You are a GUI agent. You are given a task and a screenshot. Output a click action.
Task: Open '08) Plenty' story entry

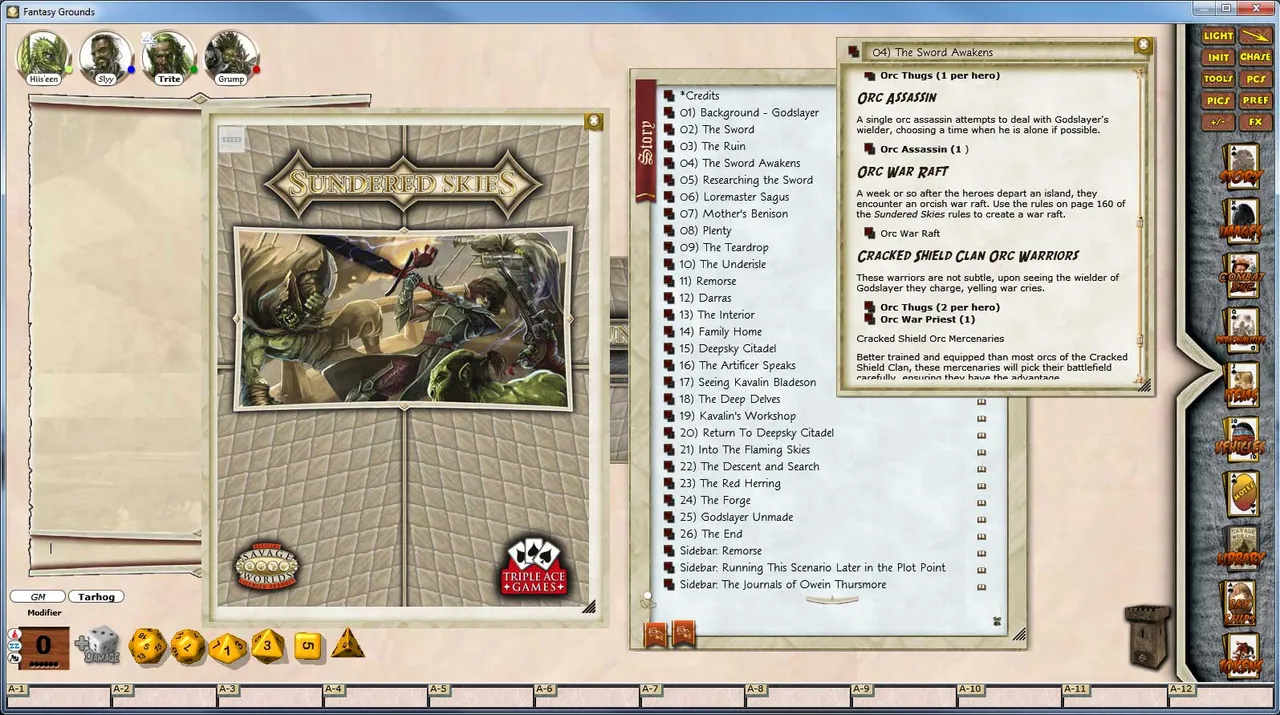[705, 231]
